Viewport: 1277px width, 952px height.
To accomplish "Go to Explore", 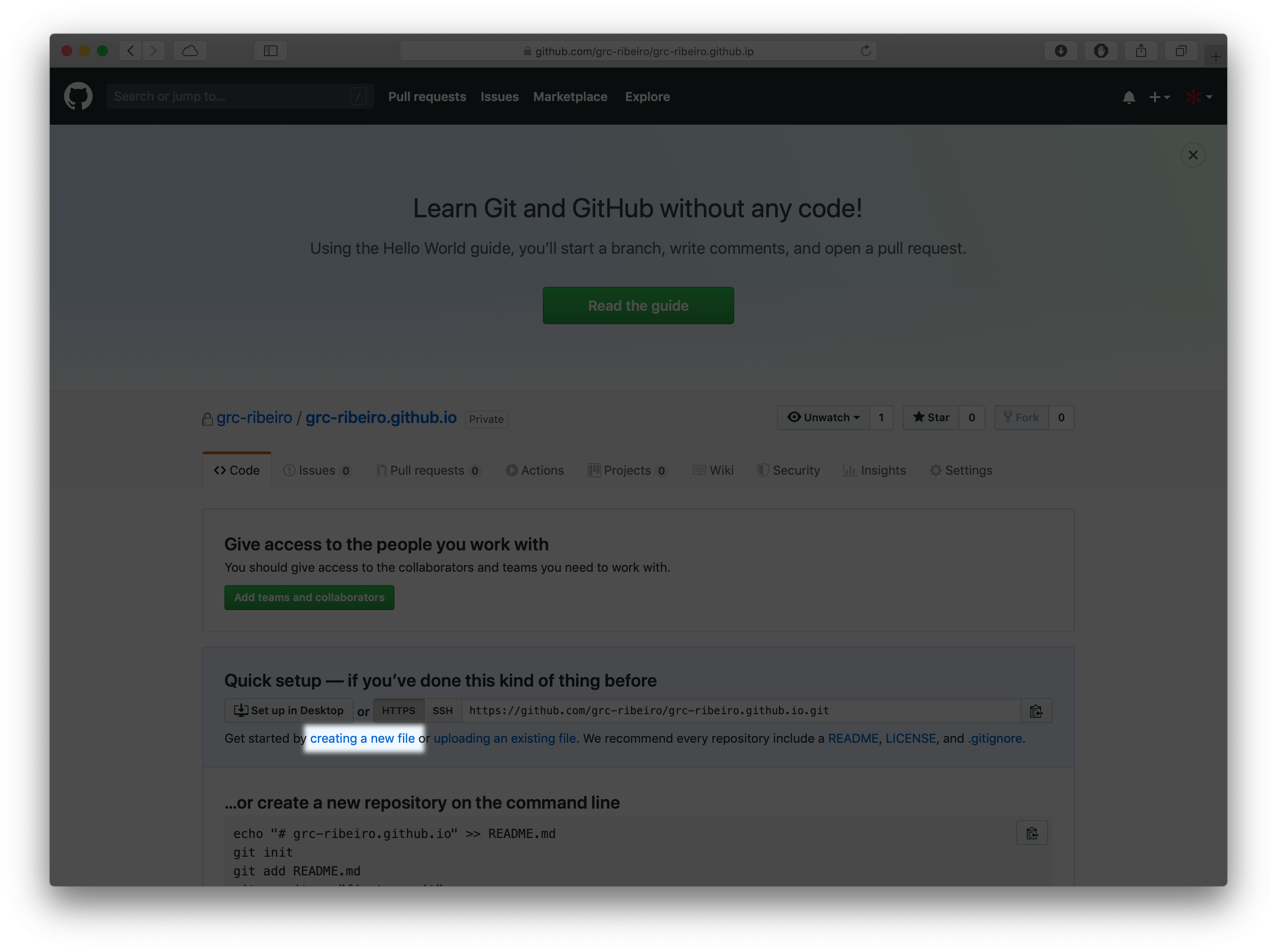I will pos(647,97).
